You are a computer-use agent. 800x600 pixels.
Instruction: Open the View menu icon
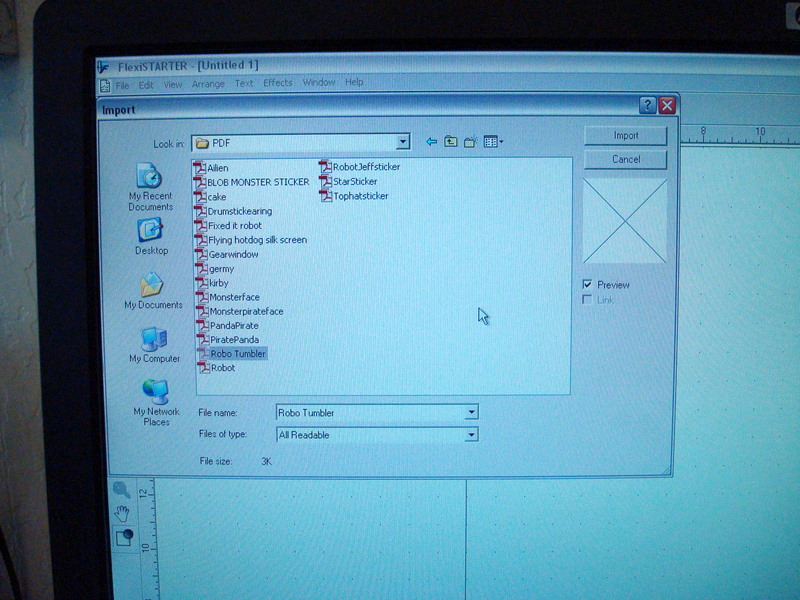click(x=493, y=141)
